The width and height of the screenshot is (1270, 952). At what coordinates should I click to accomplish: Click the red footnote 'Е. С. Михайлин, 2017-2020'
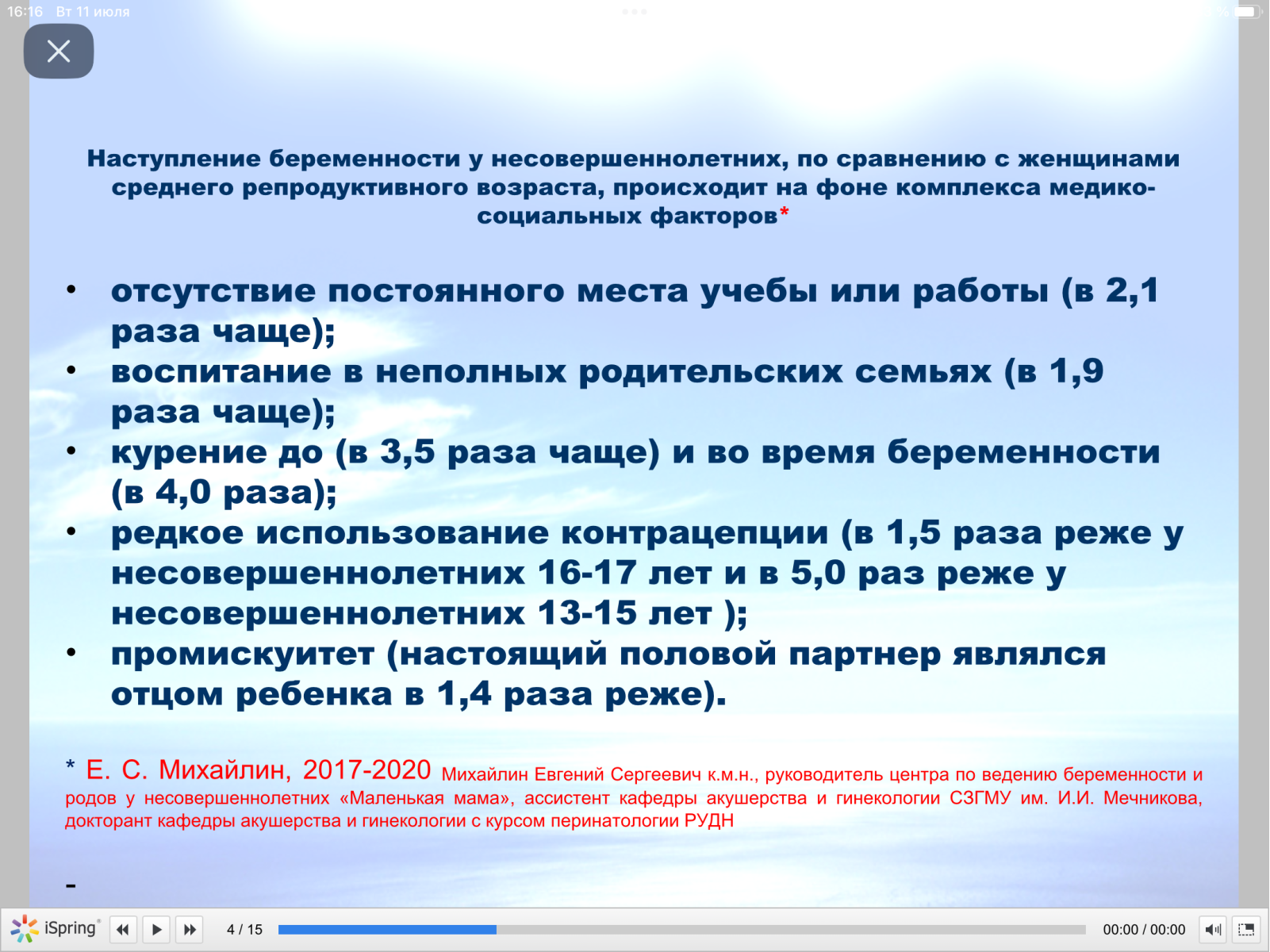tap(258, 770)
